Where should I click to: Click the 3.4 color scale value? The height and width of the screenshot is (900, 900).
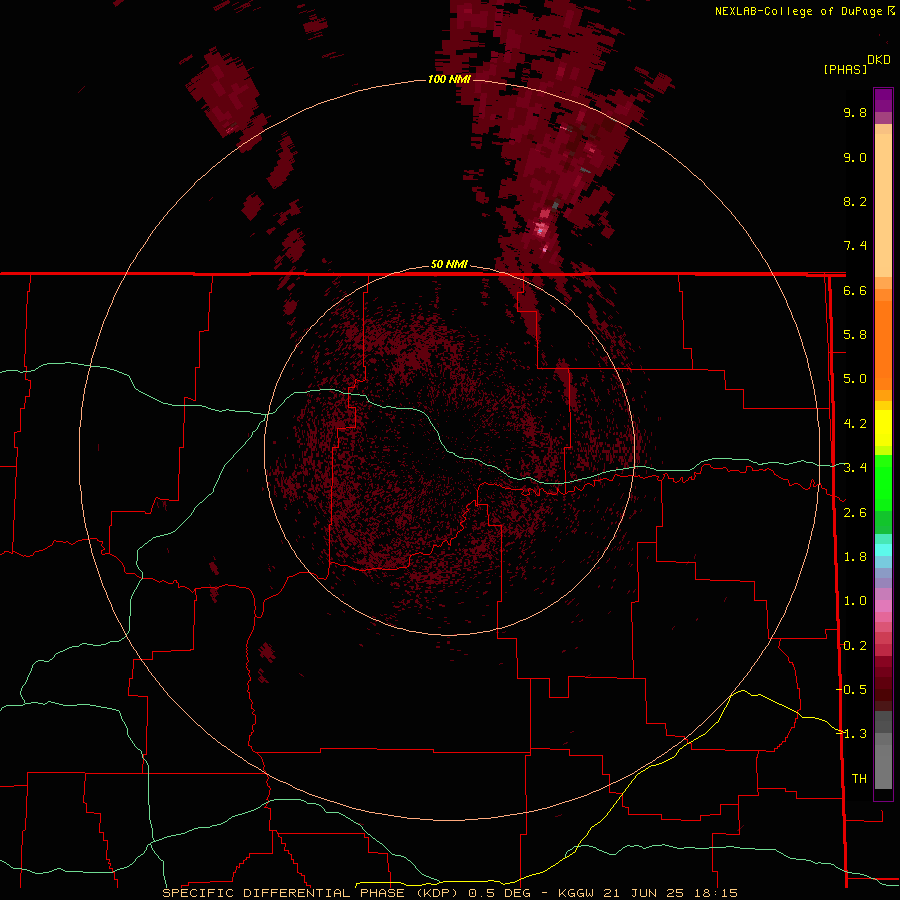(x=855, y=468)
